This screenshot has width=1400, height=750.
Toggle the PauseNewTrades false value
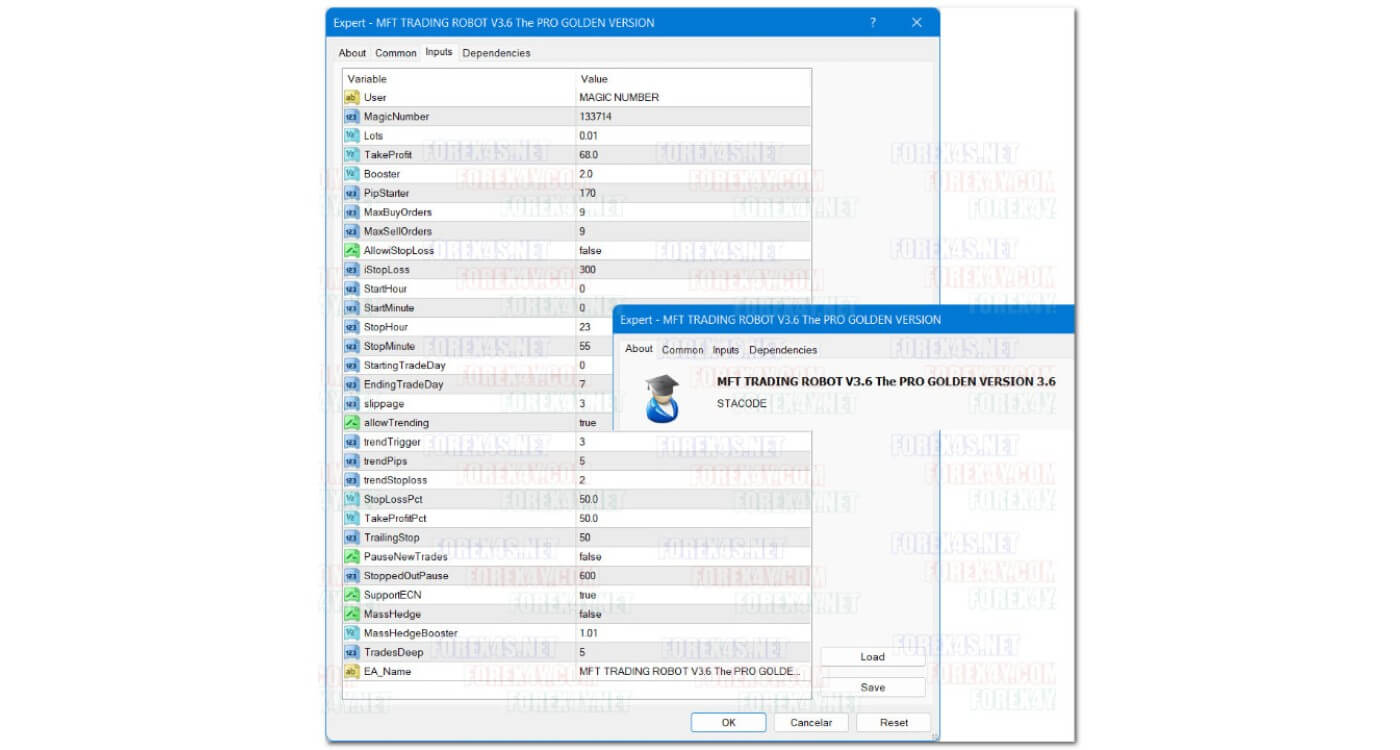coord(590,557)
